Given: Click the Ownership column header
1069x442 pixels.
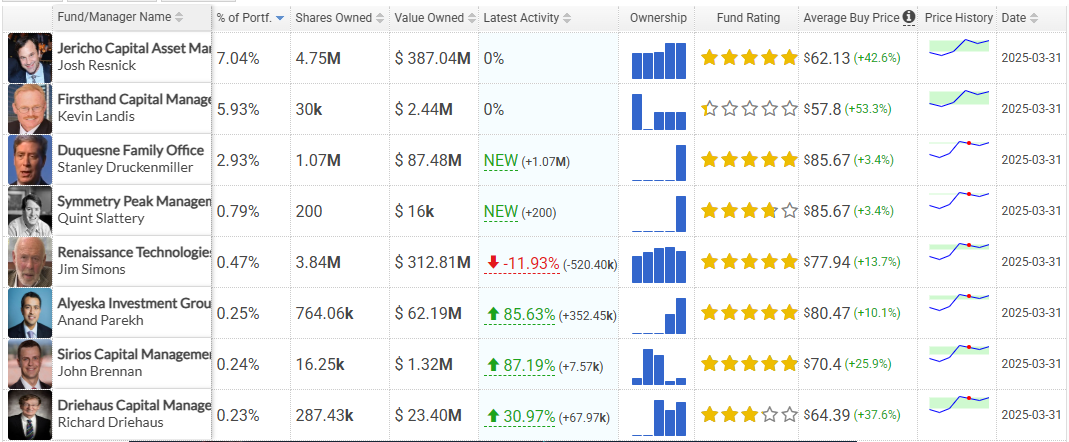Looking at the screenshot, I should coord(658,18).
